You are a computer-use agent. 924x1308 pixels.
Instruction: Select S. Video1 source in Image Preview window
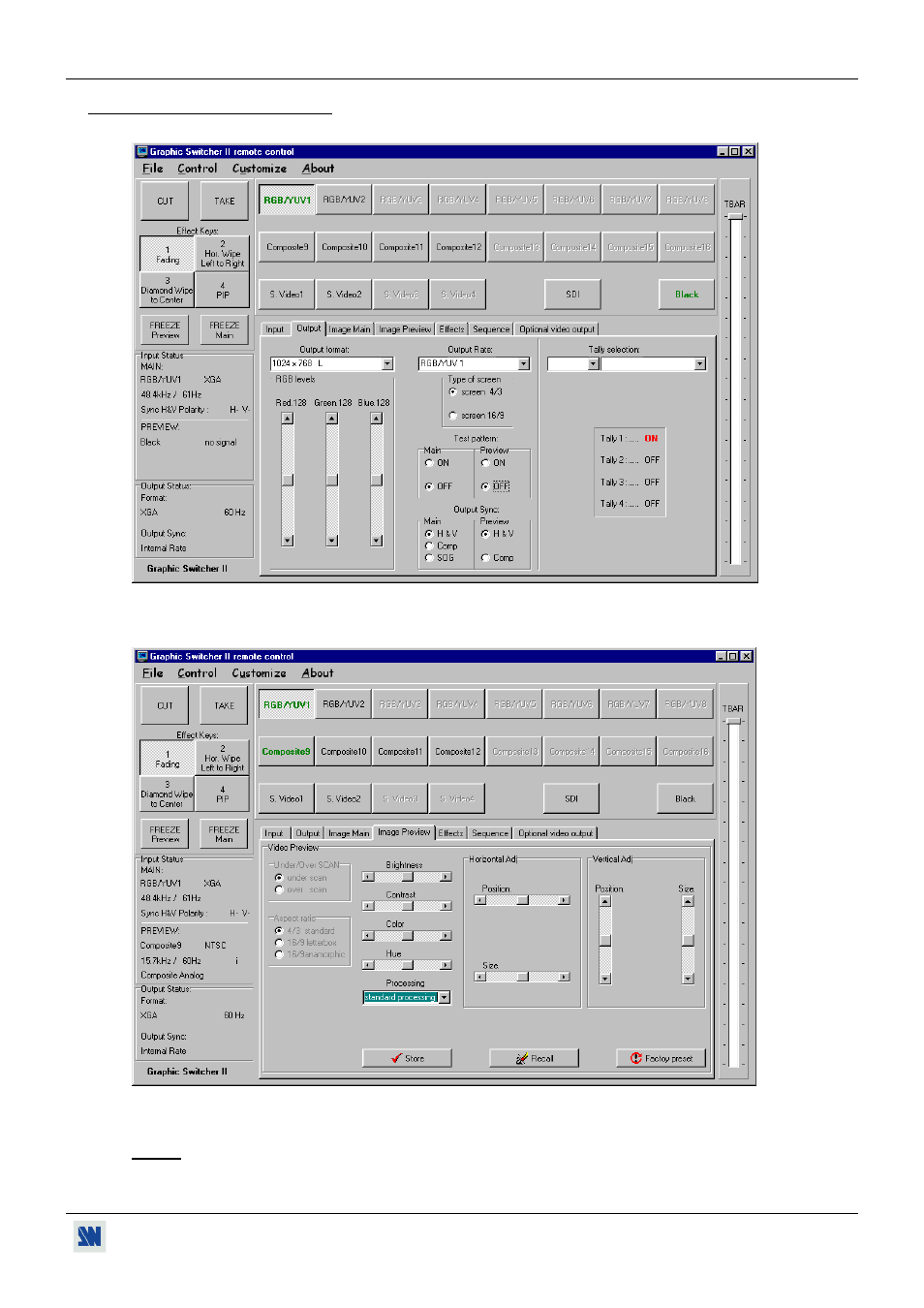coord(287,799)
